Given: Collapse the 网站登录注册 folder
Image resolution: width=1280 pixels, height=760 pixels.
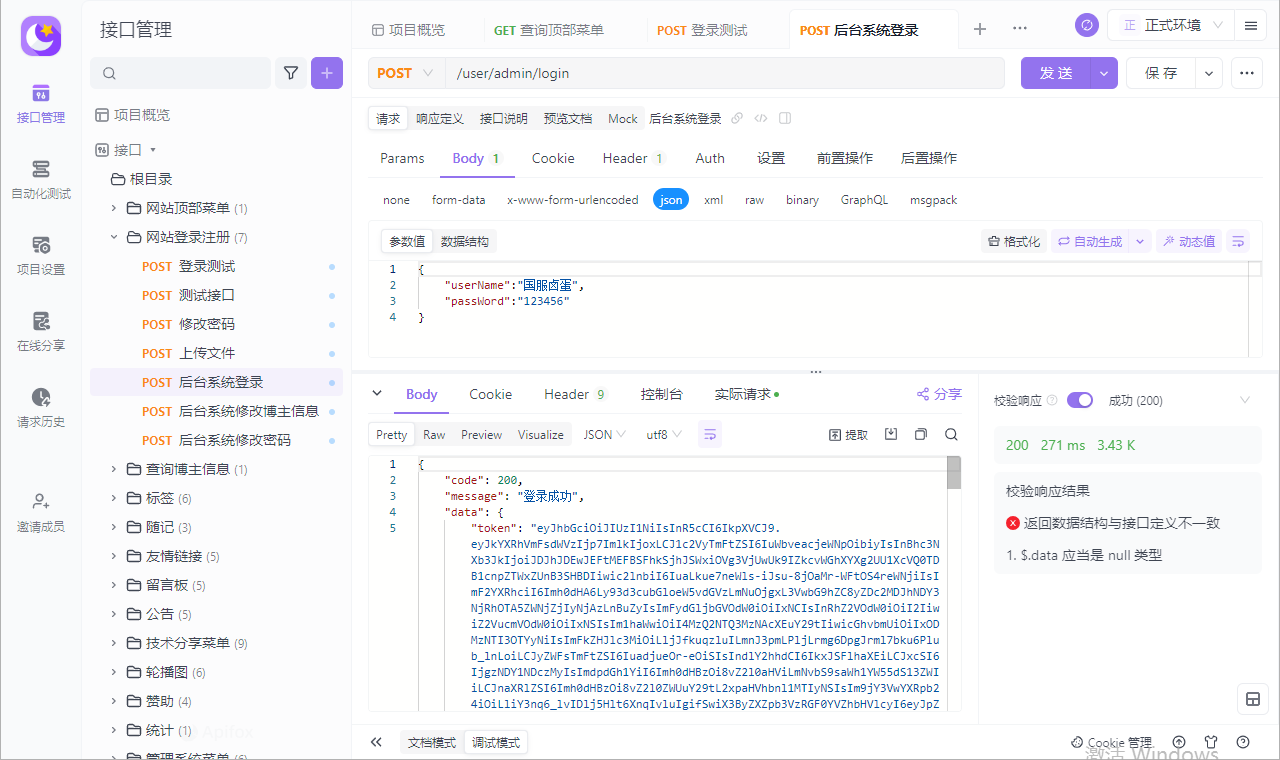Looking at the screenshot, I should tap(113, 237).
